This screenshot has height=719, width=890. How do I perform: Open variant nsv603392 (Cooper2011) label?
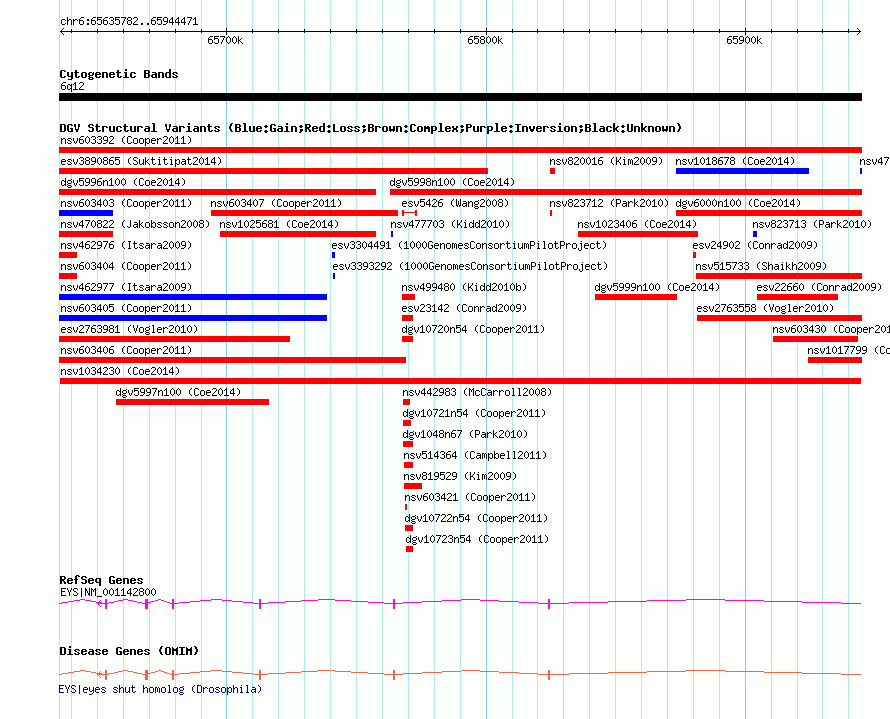[x=126, y=140]
